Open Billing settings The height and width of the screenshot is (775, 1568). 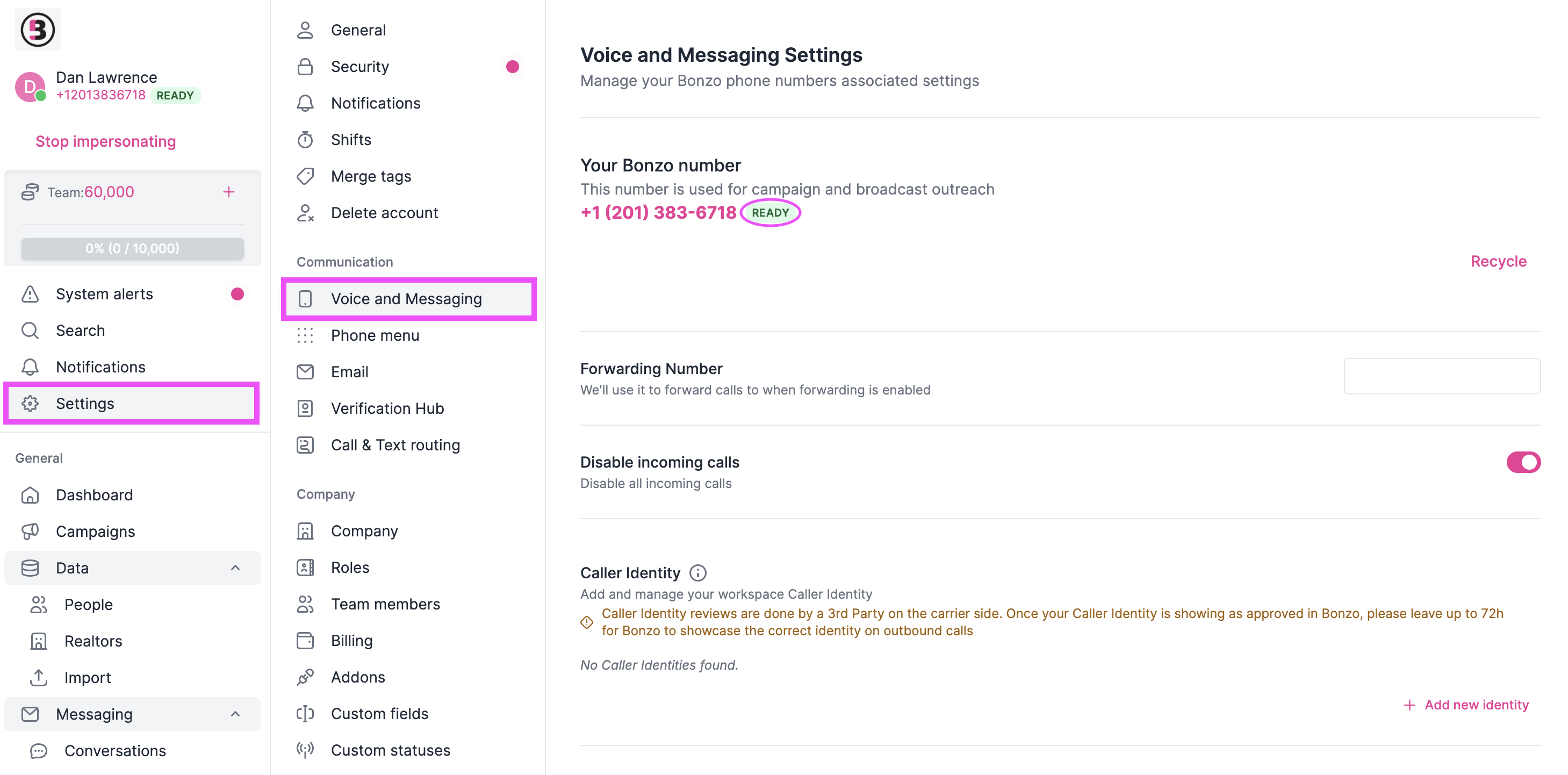click(351, 640)
